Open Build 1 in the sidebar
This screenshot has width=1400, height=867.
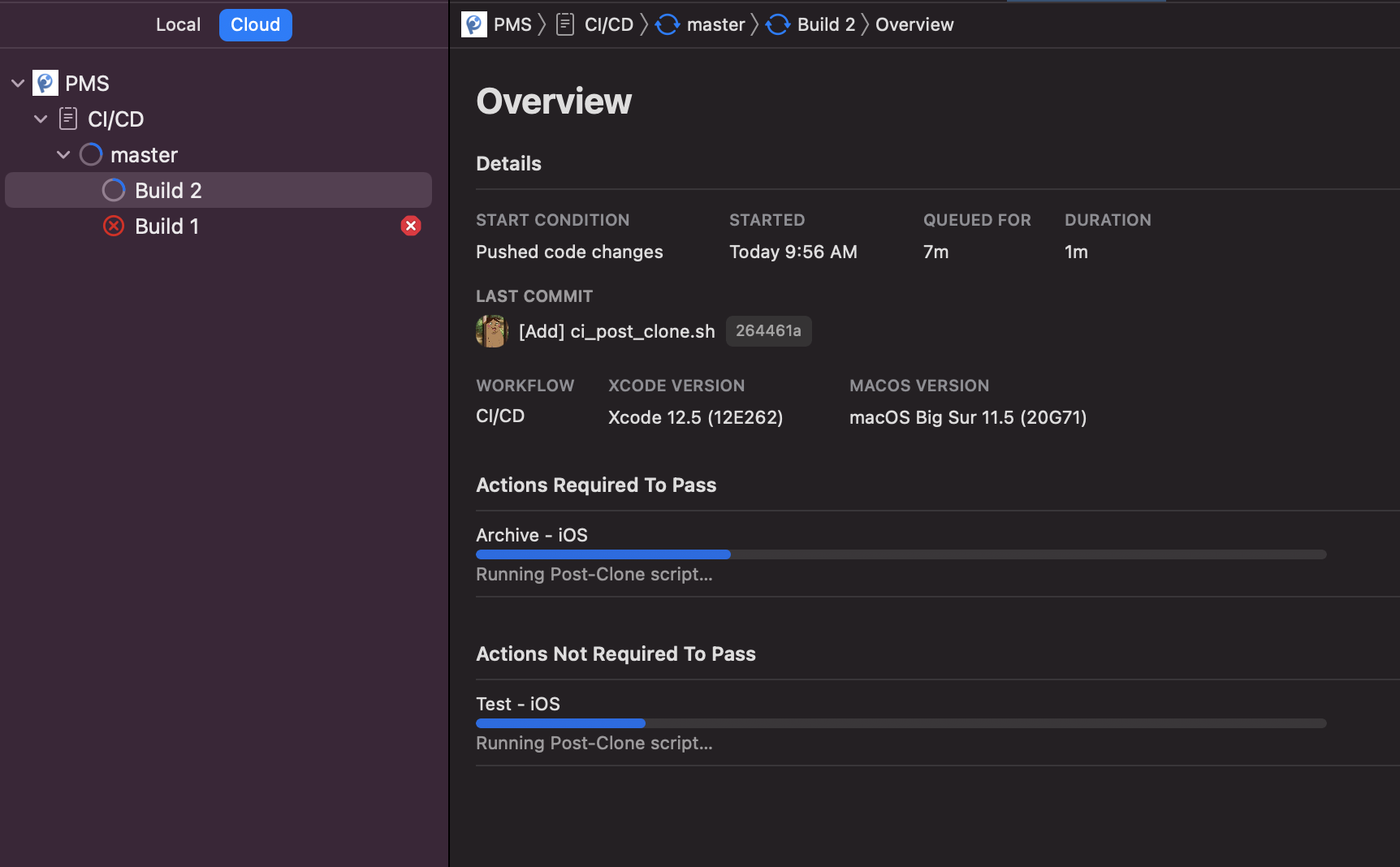click(x=218, y=226)
